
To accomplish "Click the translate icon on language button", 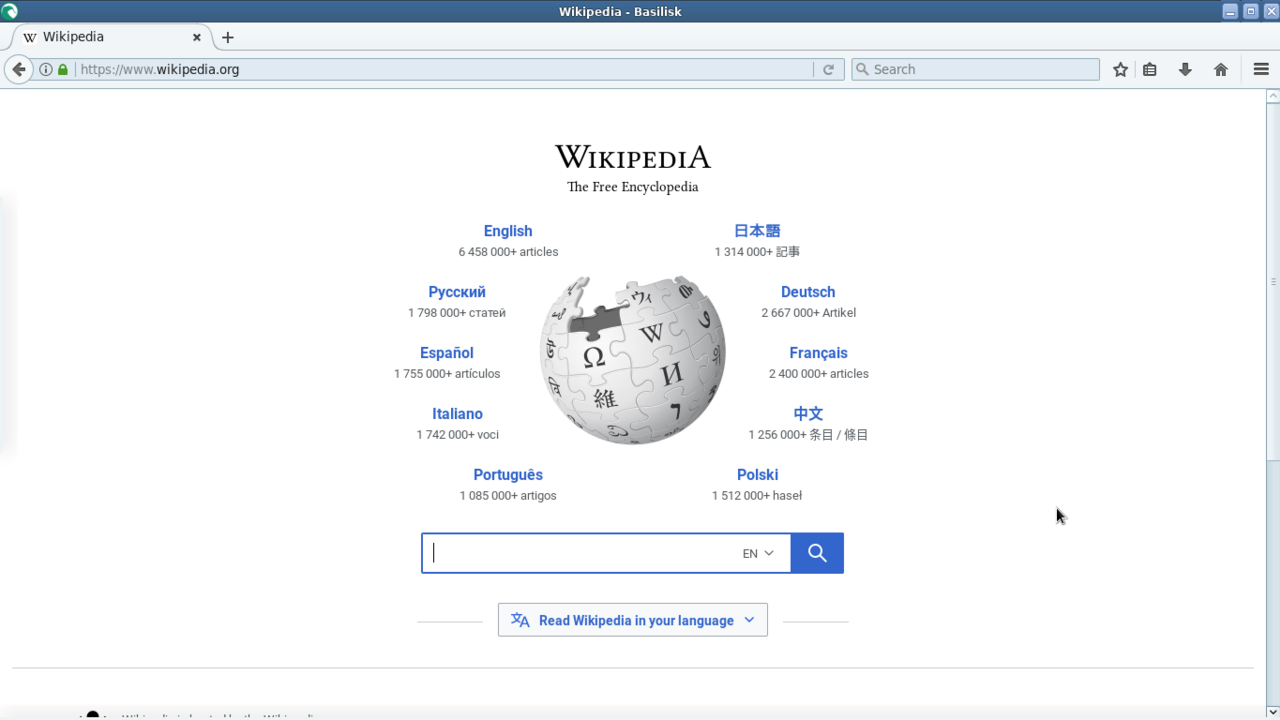I will [x=520, y=620].
